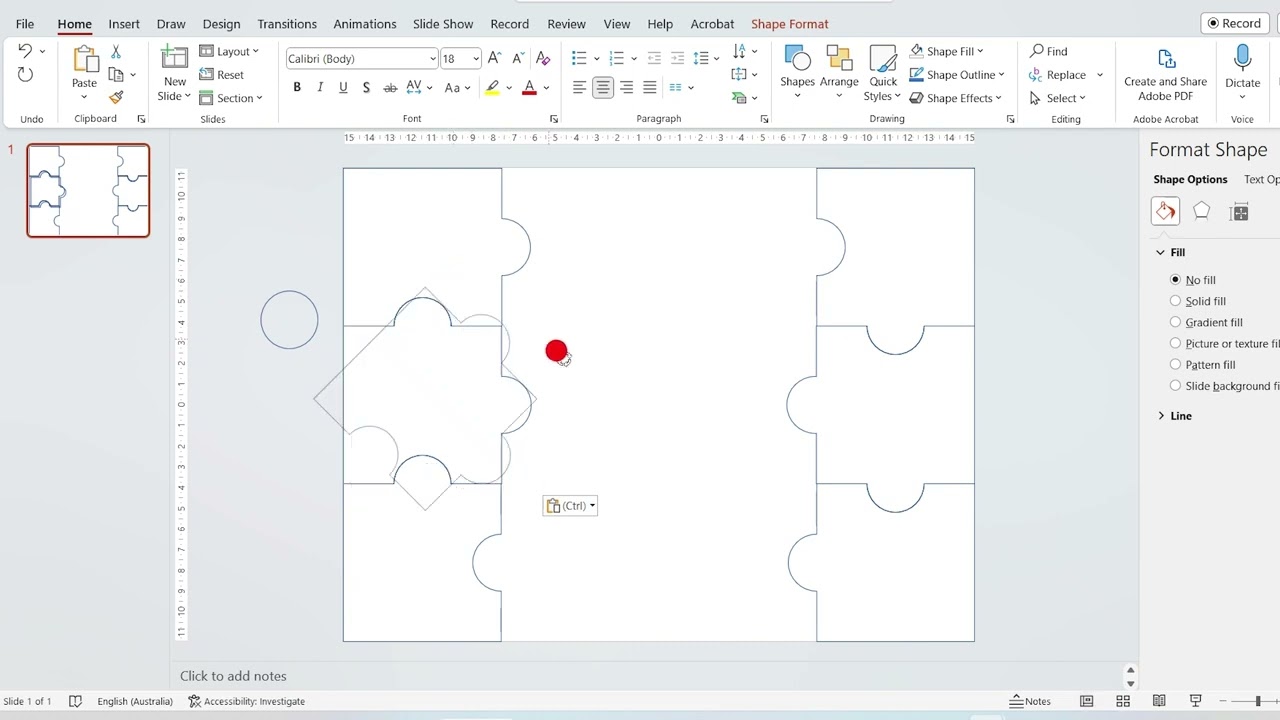
Task: Select Pattern fill option
Action: [x=1175, y=364]
